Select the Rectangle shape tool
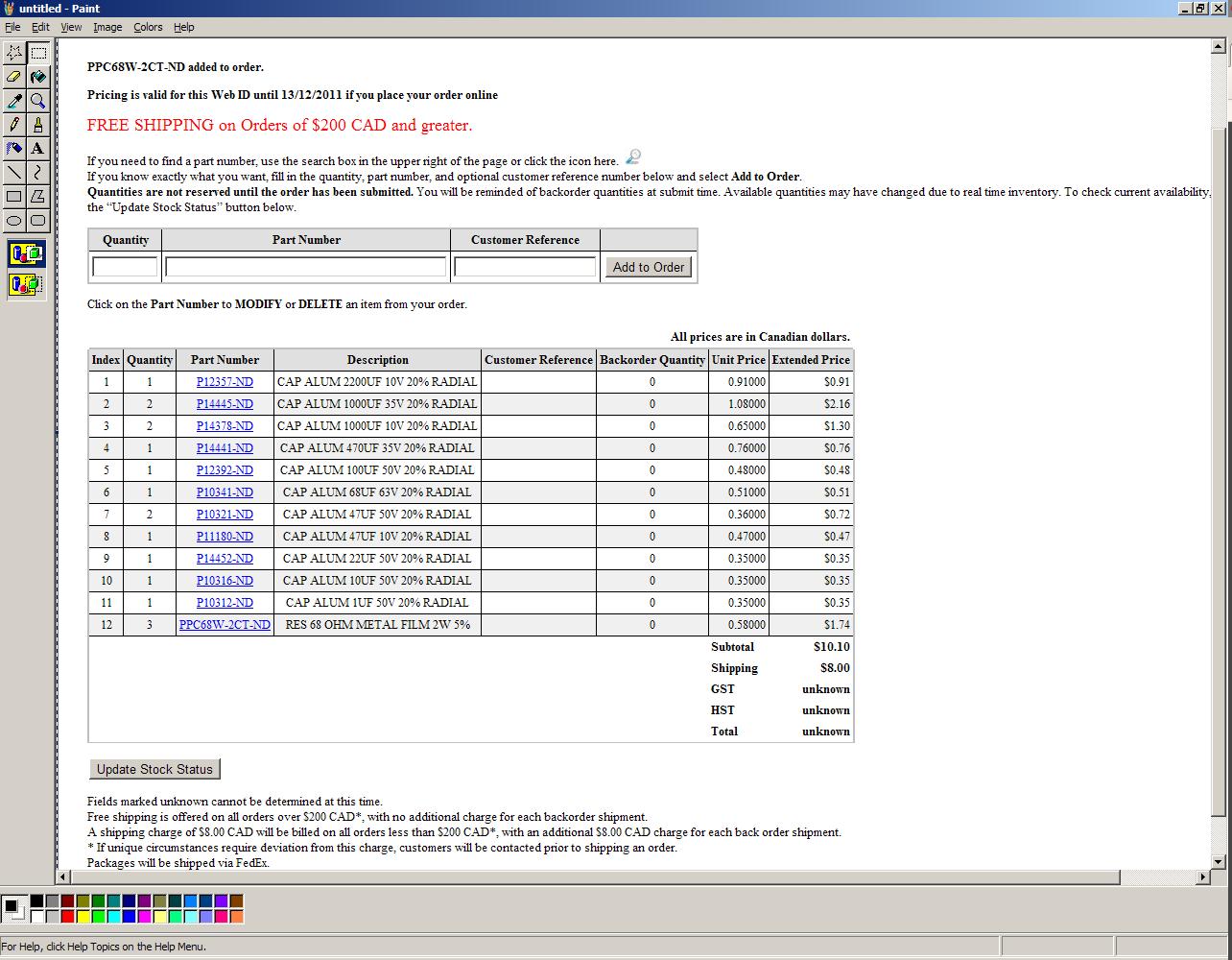Image resolution: width=1232 pixels, height=960 pixels. 14,197
